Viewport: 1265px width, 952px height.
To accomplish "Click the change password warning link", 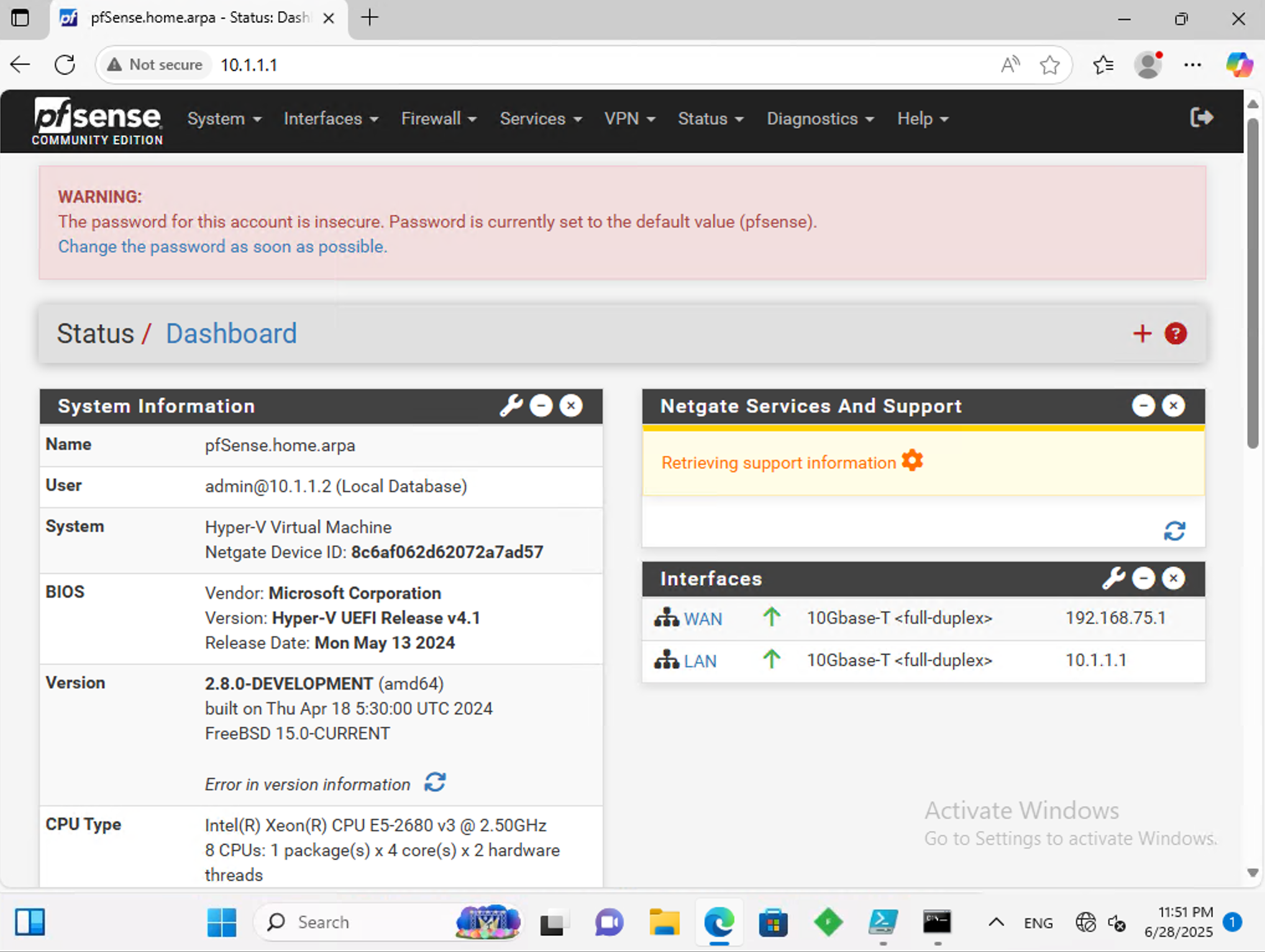I will (222, 247).
